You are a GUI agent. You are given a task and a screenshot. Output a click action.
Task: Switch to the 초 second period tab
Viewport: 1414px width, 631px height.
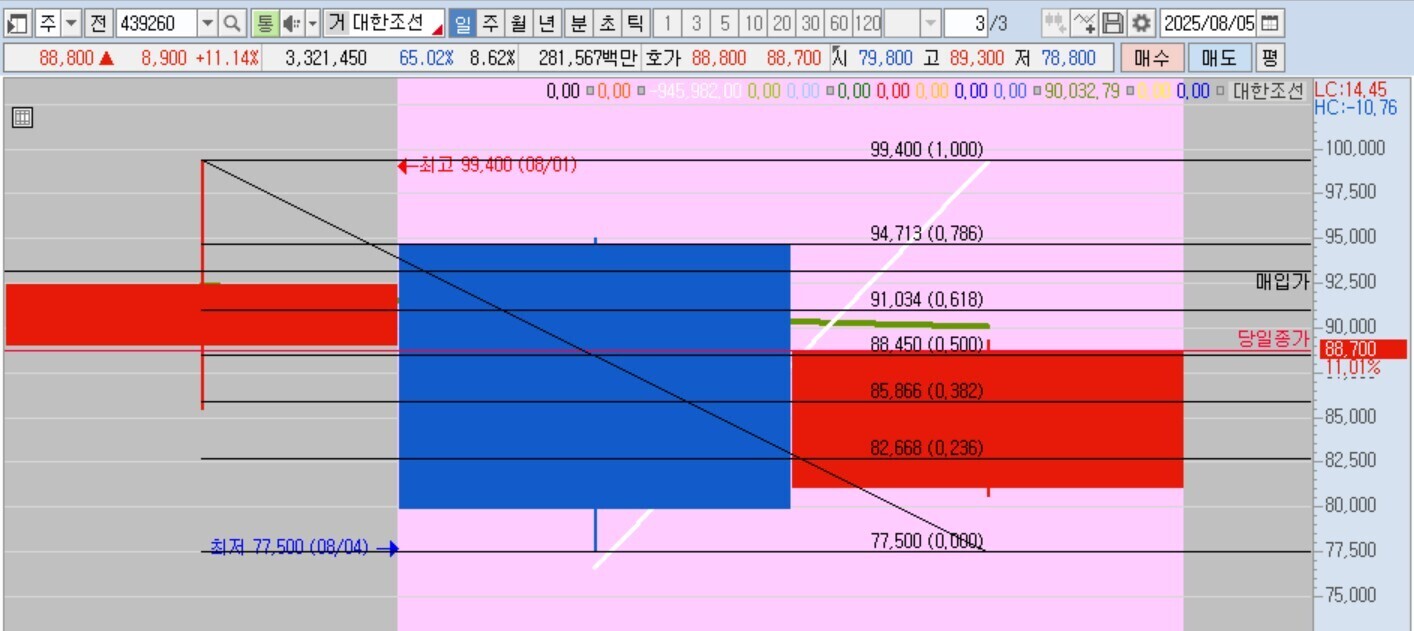pos(607,23)
